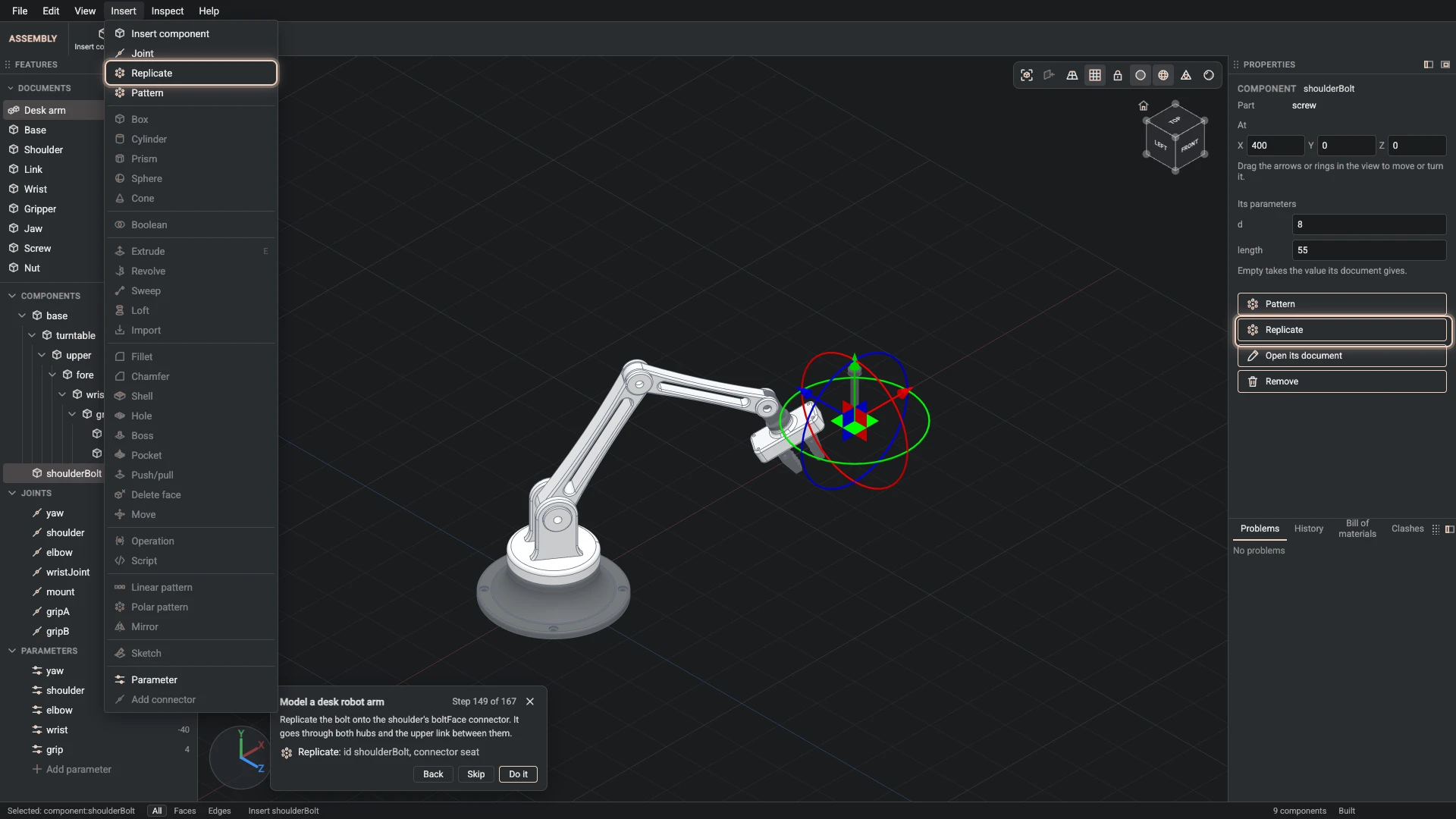Click the Properties panel float-window icon

click(1445, 64)
